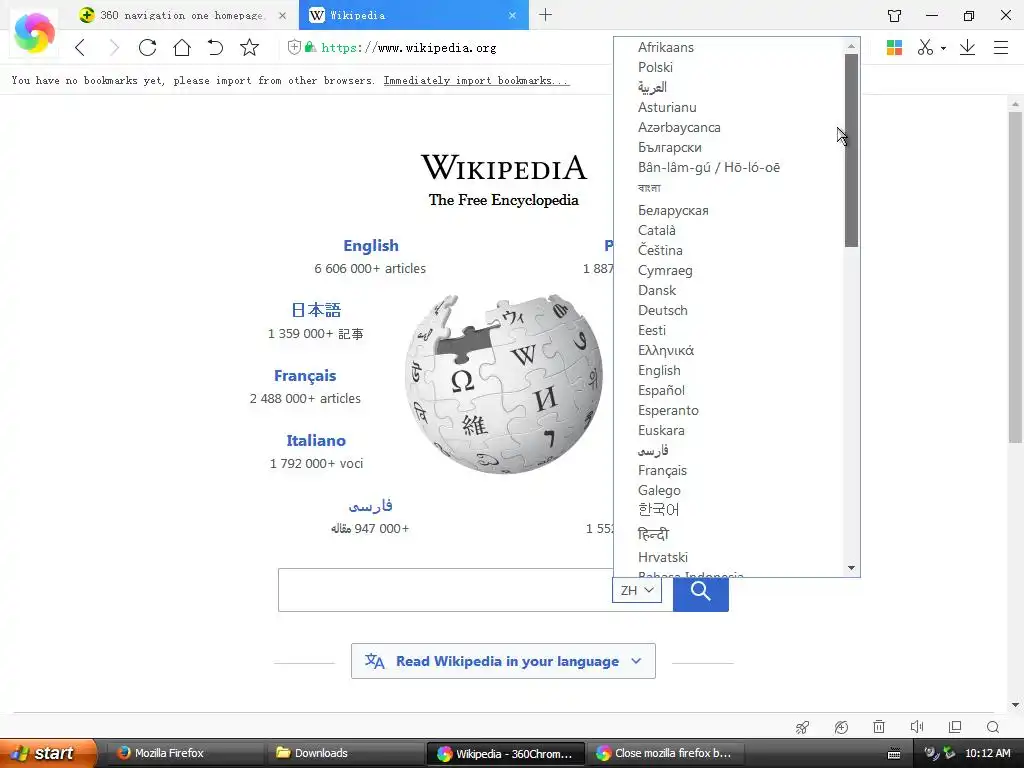Click language list scroll up arrow
This screenshot has height=768, width=1024.
coord(851,46)
